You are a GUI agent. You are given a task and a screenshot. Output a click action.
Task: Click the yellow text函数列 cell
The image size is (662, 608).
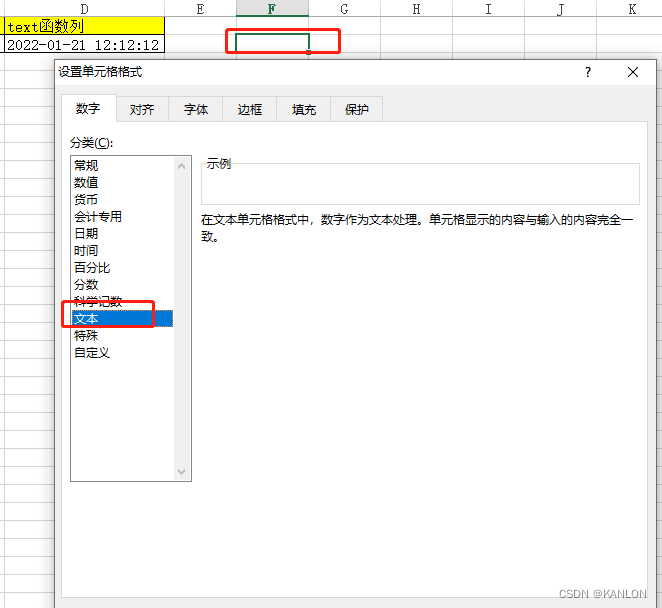pos(84,26)
